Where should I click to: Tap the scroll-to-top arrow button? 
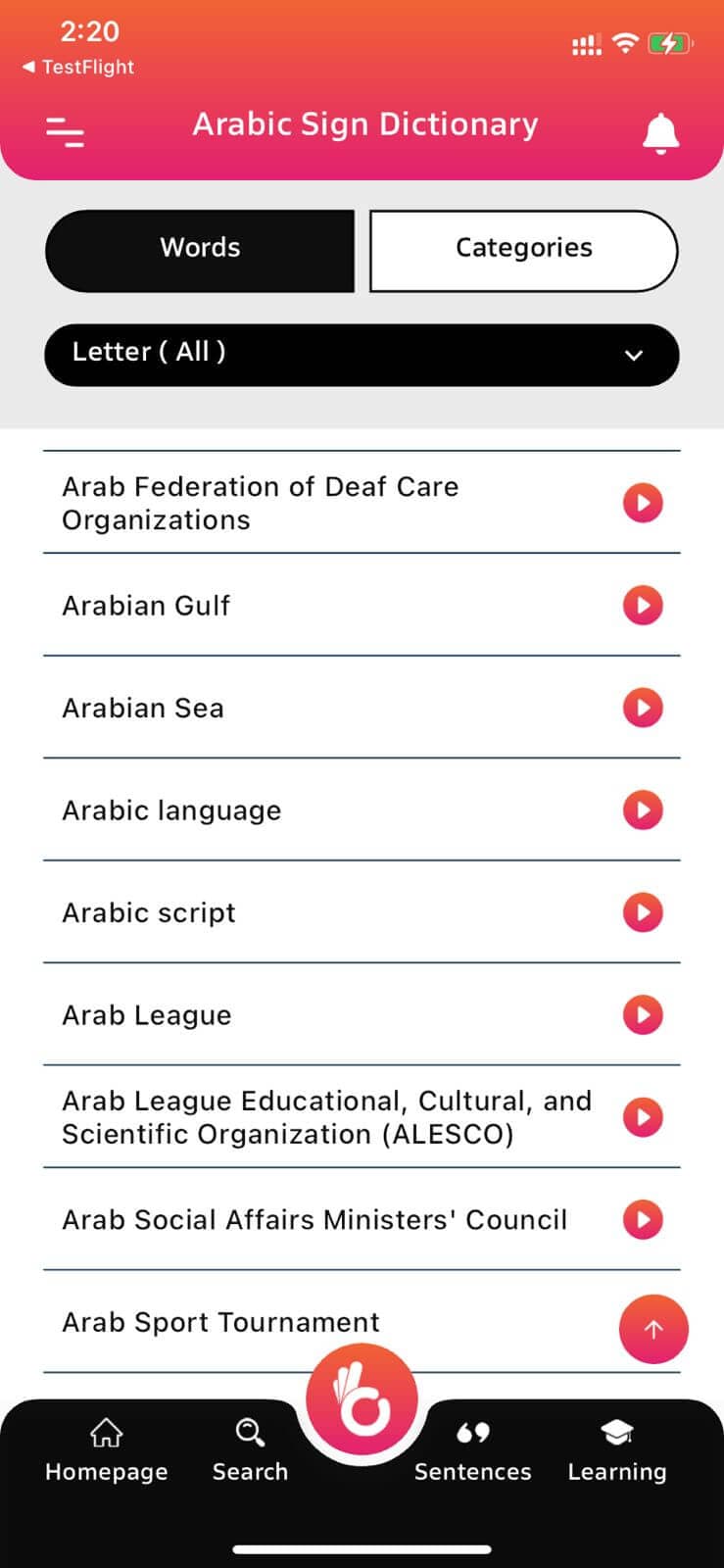(653, 1329)
